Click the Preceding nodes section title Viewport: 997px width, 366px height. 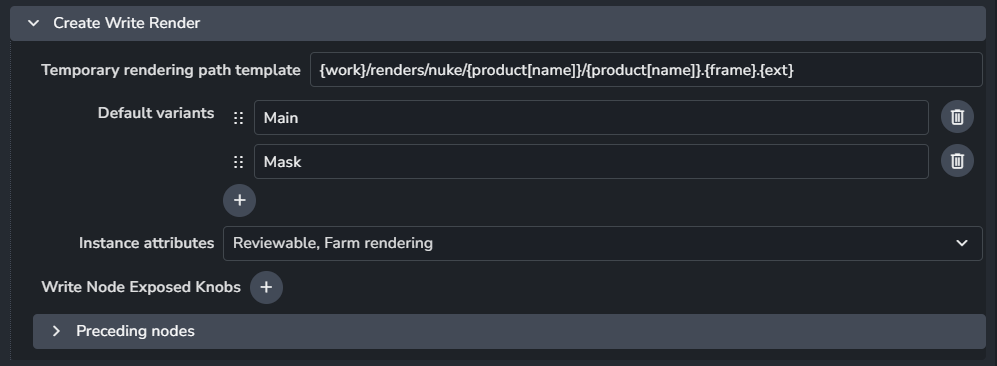click(135, 331)
